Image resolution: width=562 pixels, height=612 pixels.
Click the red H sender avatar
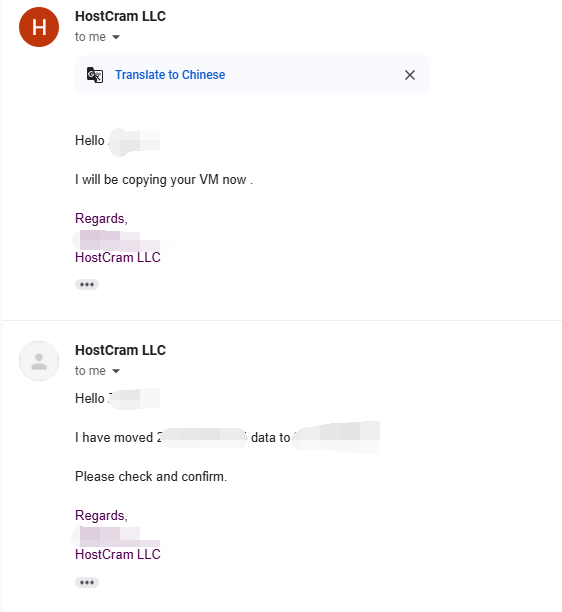39,27
